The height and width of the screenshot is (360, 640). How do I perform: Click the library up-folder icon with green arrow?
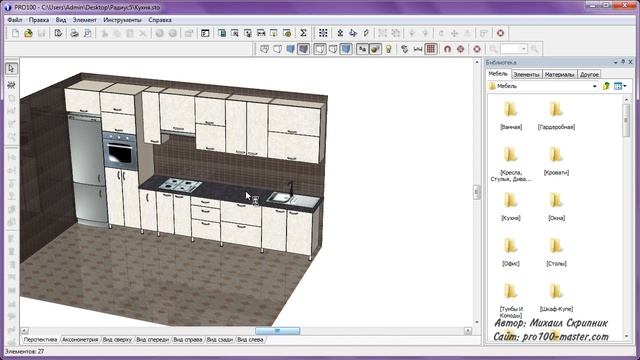click(606, 86)
